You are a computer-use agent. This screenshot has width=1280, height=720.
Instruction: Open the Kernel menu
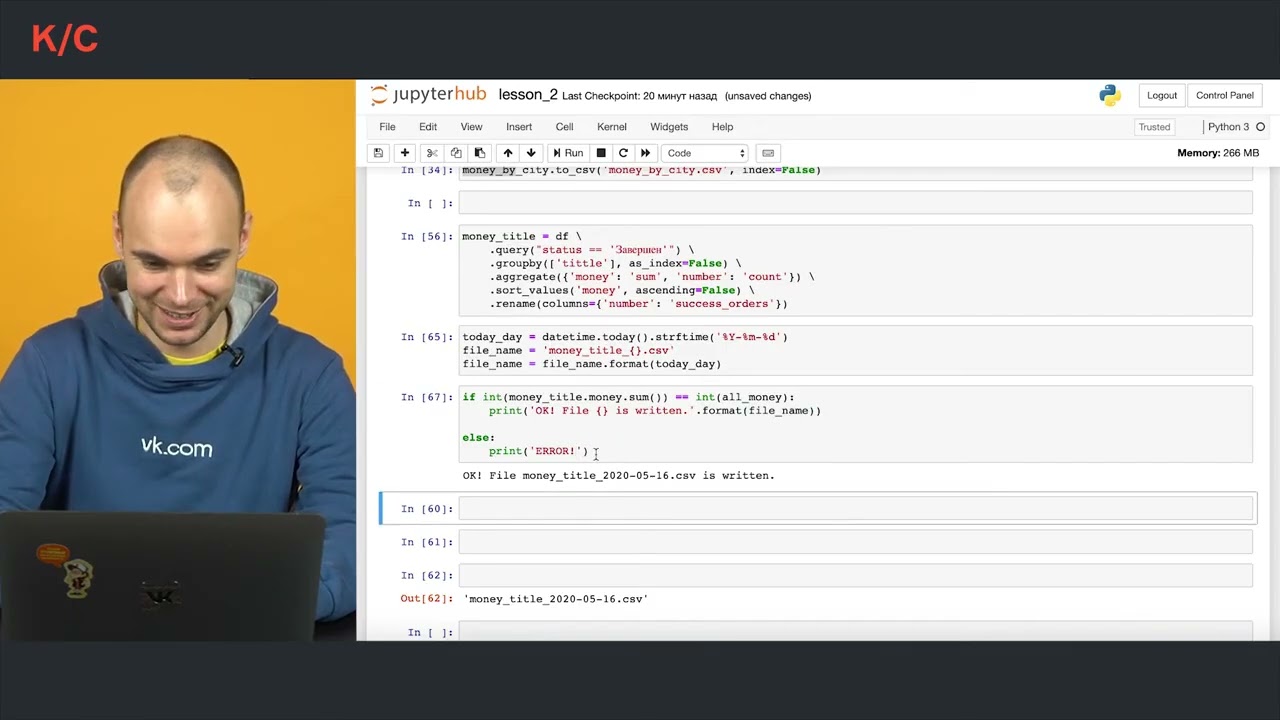[x=612, y=127]
